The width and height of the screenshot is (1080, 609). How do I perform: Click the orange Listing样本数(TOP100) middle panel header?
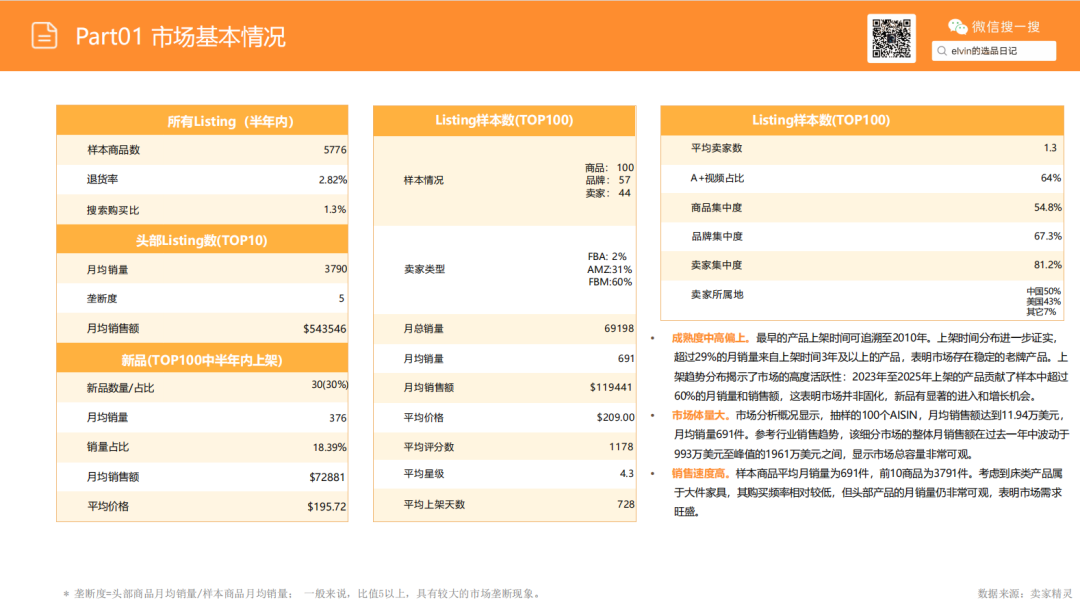pos(504,119)
